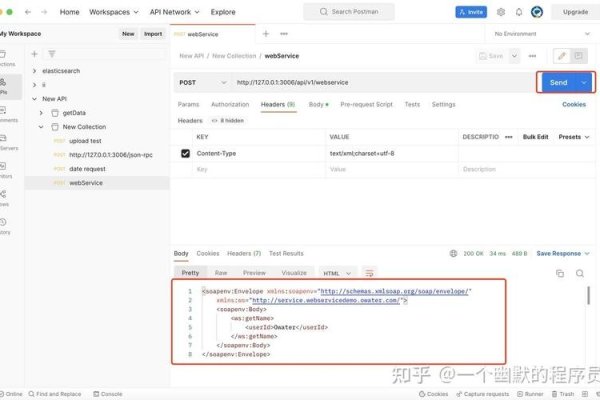Click Bulk Edit headers
Screen dimensions: 600x400
[536, 137]
